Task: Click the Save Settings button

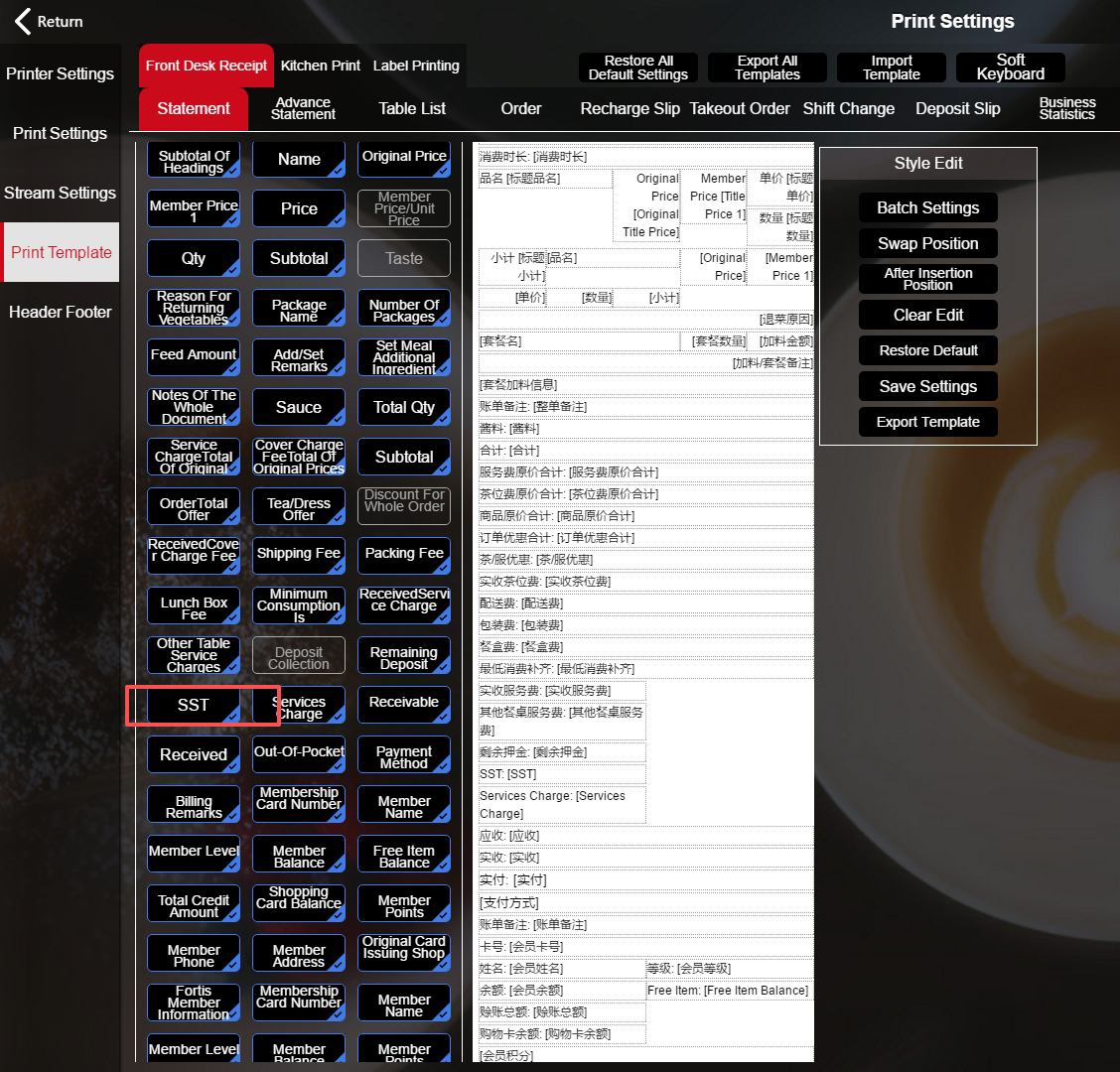Action: (927, 386)
